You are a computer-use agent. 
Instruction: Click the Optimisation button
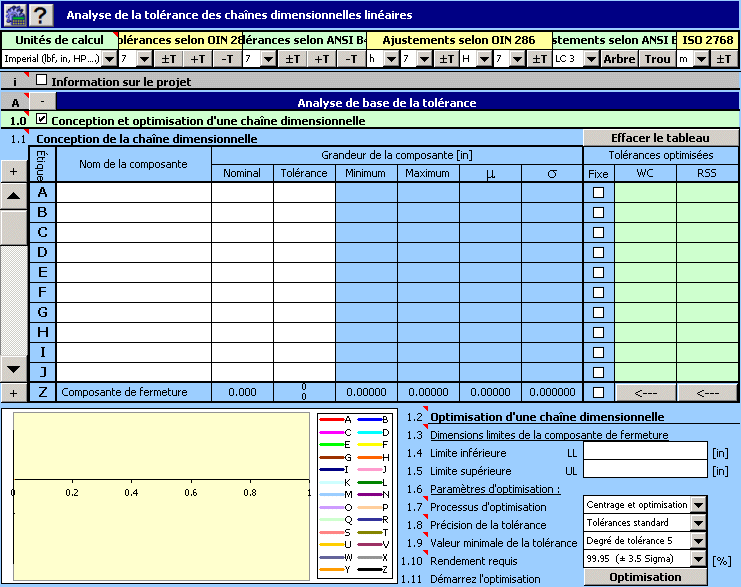[645, 577]
